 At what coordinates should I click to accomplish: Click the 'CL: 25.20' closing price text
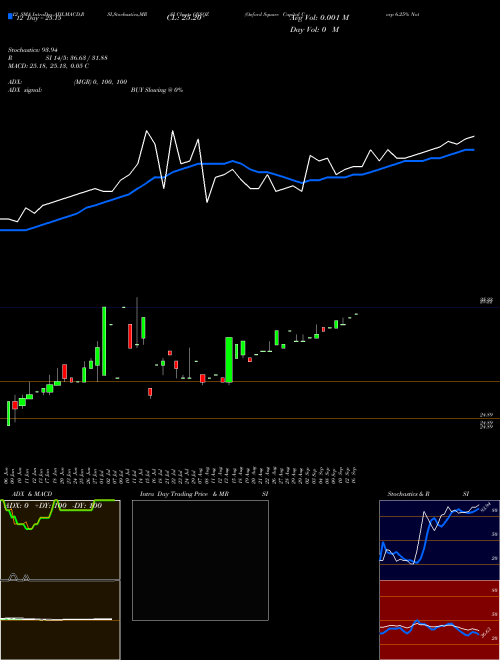[x=184, y=18]
